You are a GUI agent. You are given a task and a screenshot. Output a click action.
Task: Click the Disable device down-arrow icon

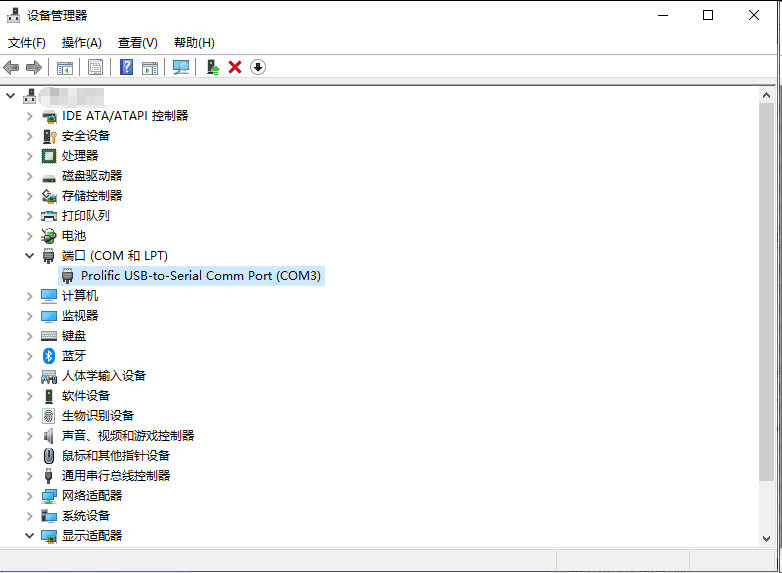(x=258, y=67)
